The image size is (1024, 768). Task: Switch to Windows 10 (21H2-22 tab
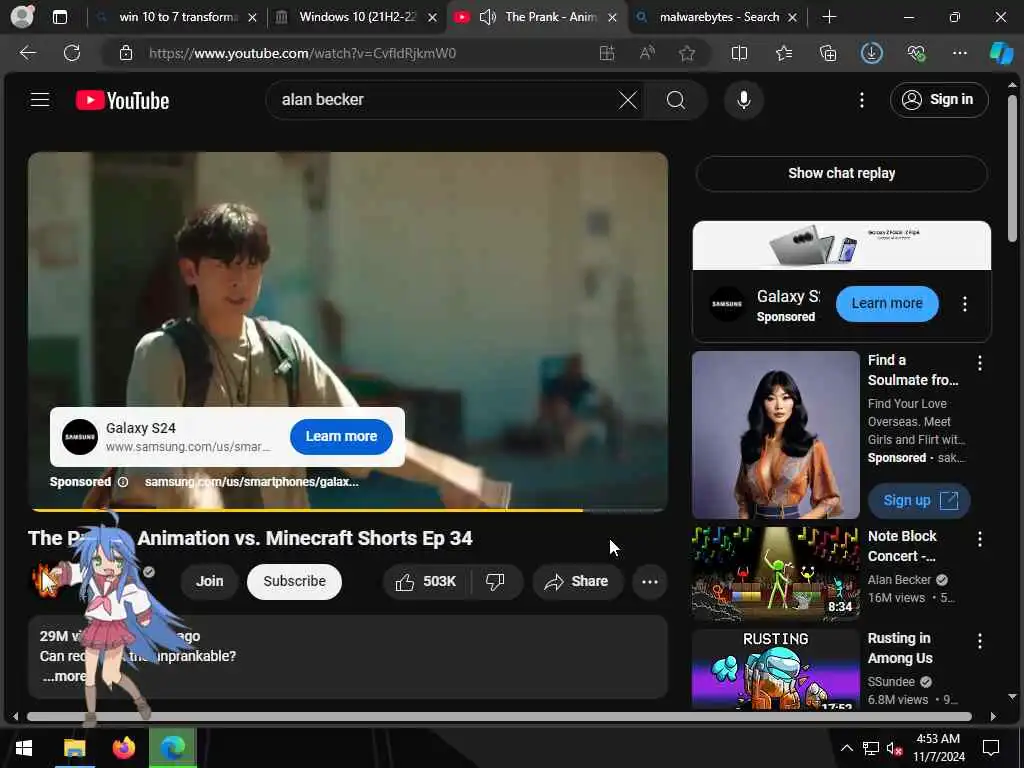point(357,17)
